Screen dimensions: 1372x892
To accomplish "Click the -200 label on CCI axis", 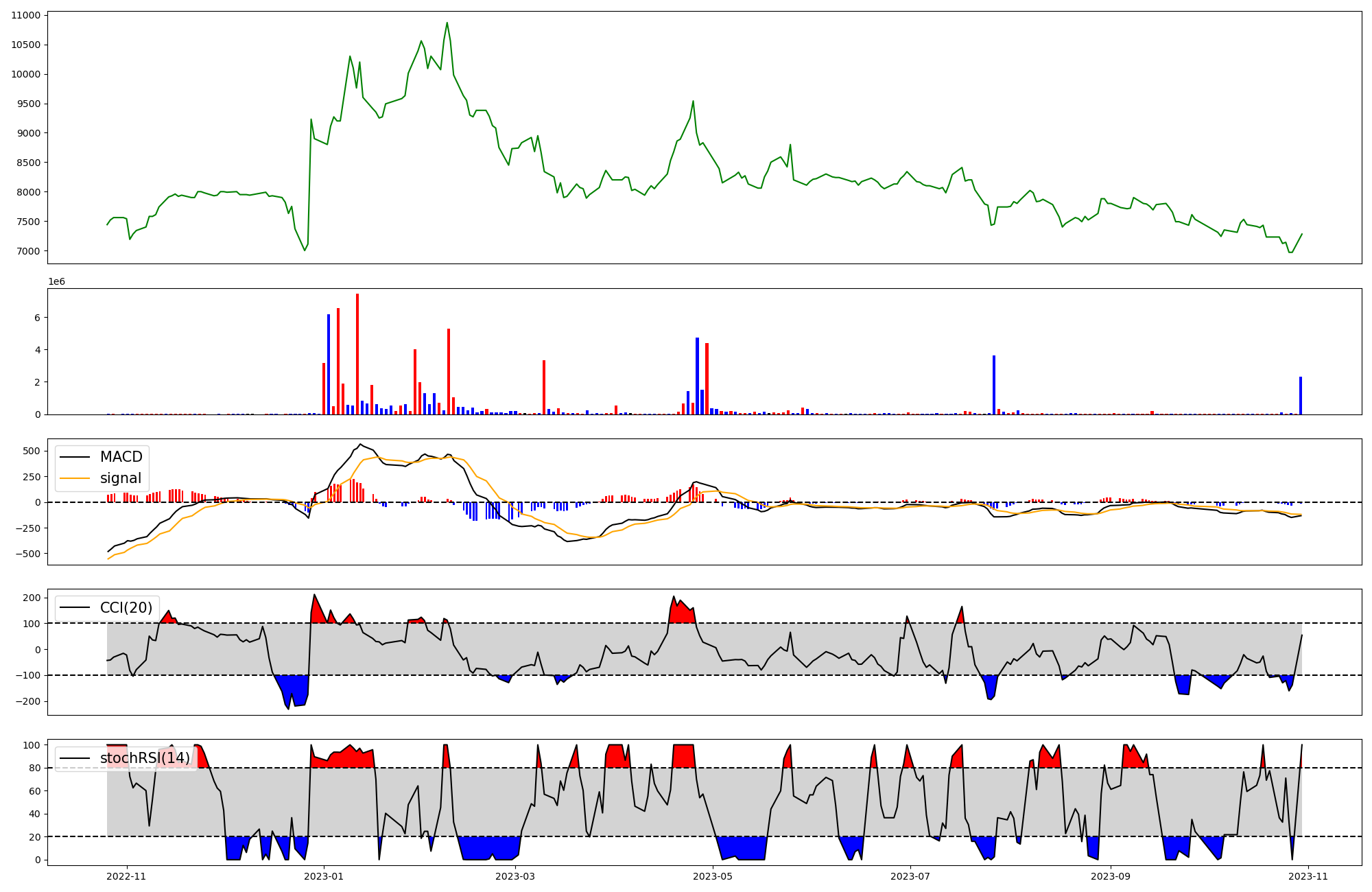I will [x=28, y=701].
